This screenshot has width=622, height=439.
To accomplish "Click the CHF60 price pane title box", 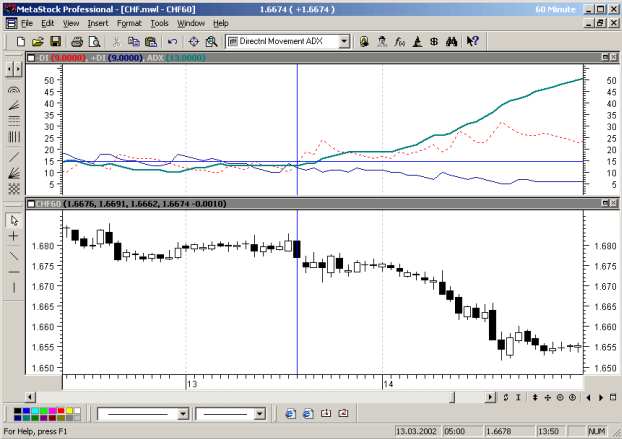I will tap(31, 204).
